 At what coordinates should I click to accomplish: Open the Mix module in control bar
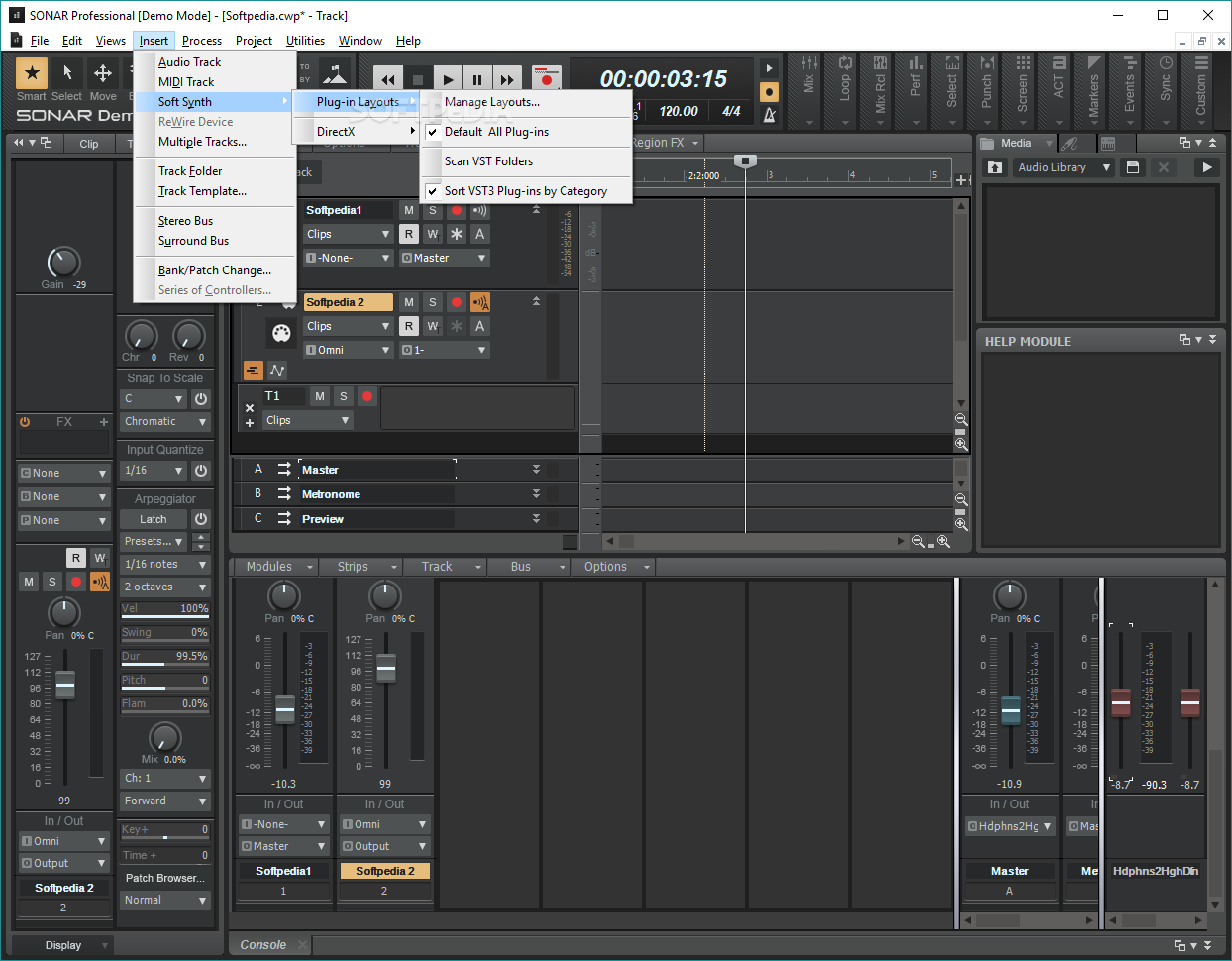[x=810, y=89]
